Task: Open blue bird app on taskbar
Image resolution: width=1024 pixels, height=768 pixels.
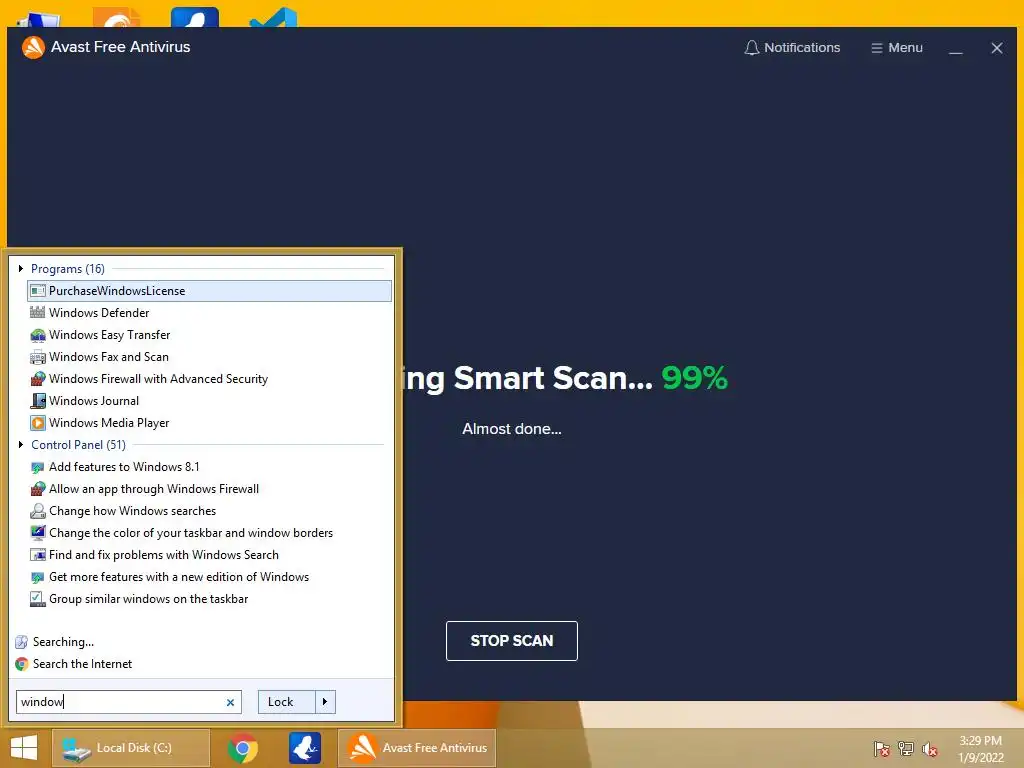Action: click(305, 748)
